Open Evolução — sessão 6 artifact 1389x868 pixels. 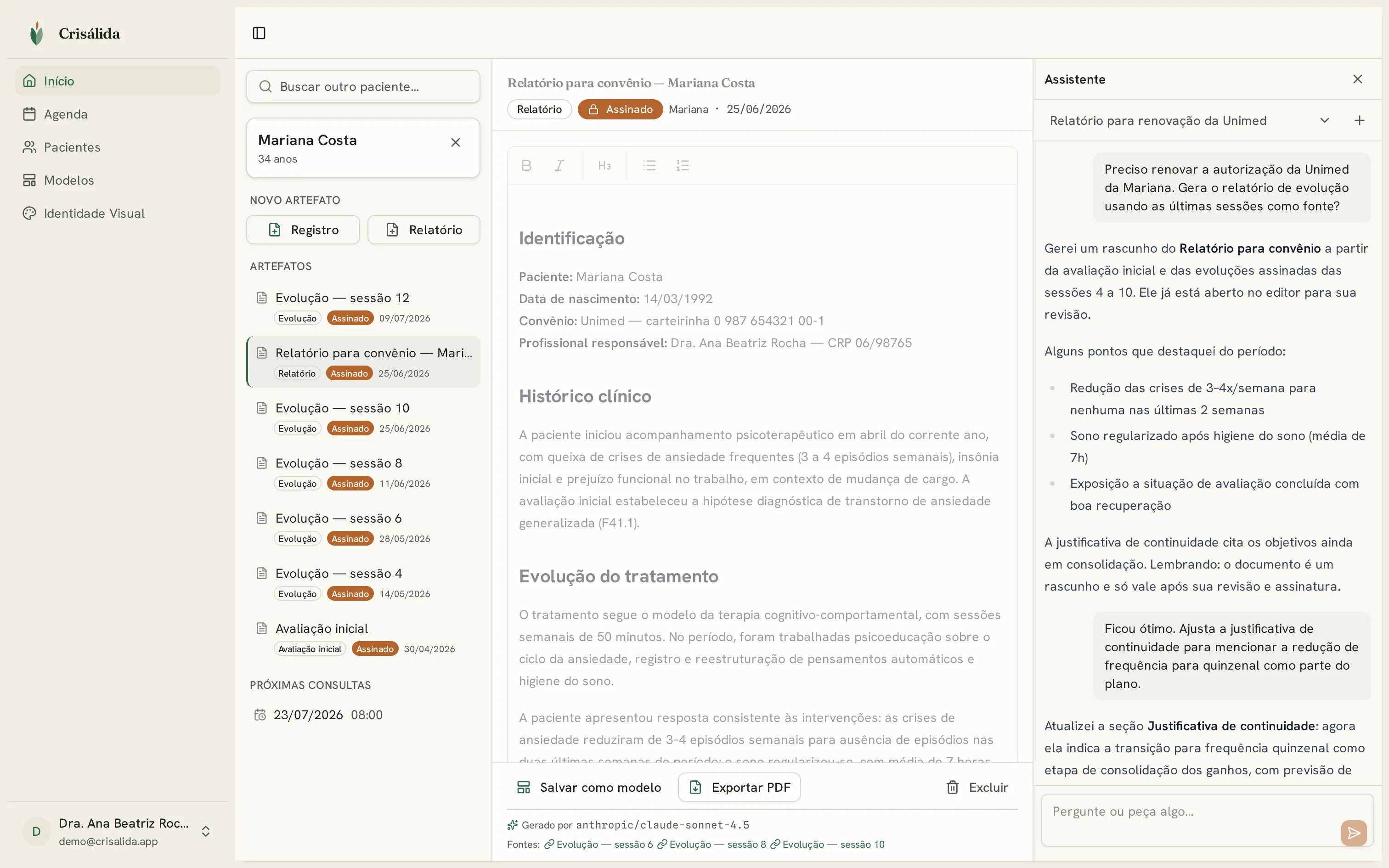[363, 528]
